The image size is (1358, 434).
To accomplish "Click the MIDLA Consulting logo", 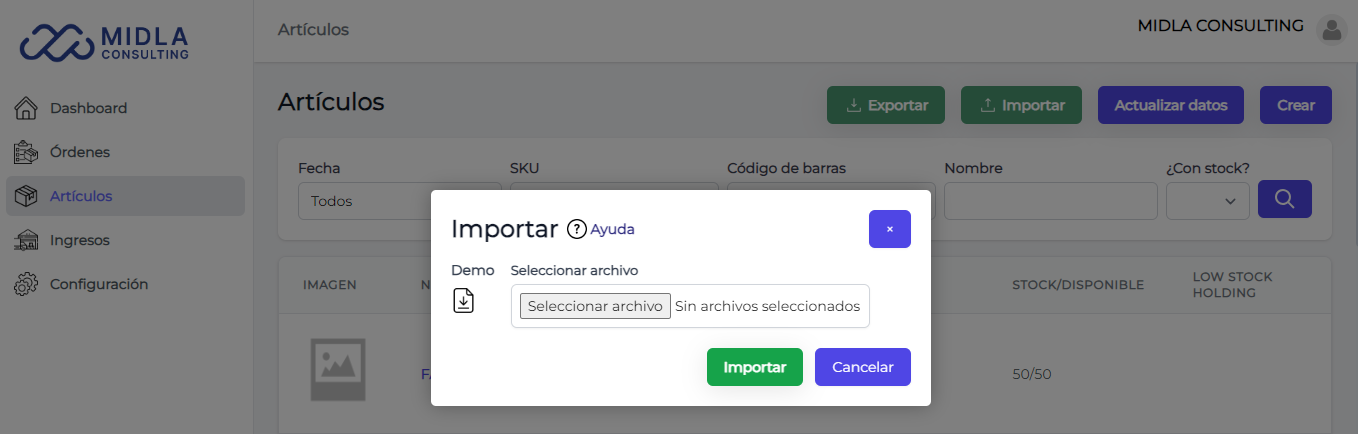I will (105, 41).
